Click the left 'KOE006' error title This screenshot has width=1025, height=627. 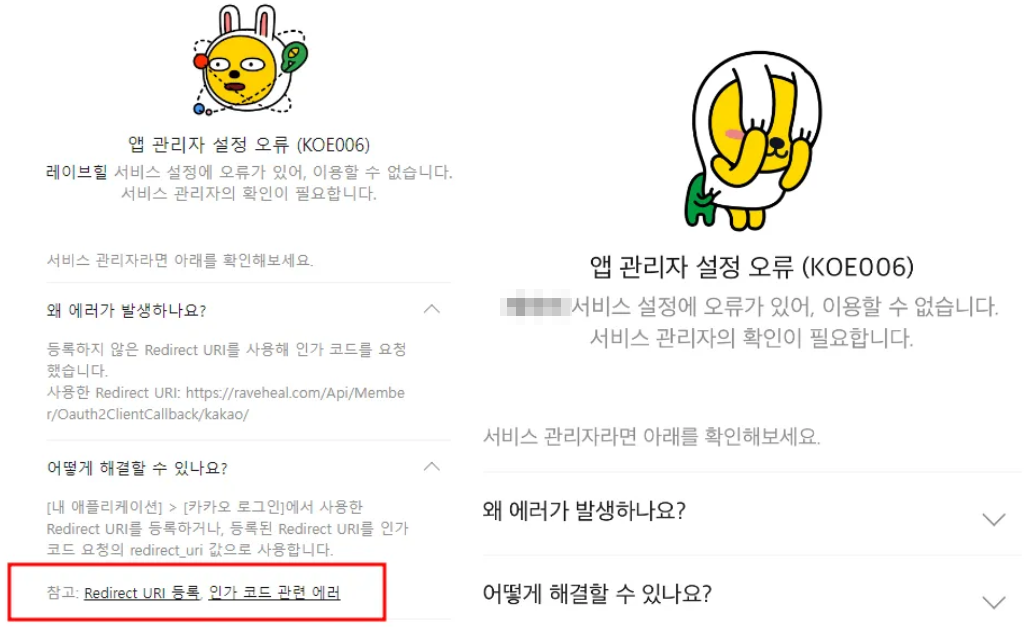(x=248, y=144)
